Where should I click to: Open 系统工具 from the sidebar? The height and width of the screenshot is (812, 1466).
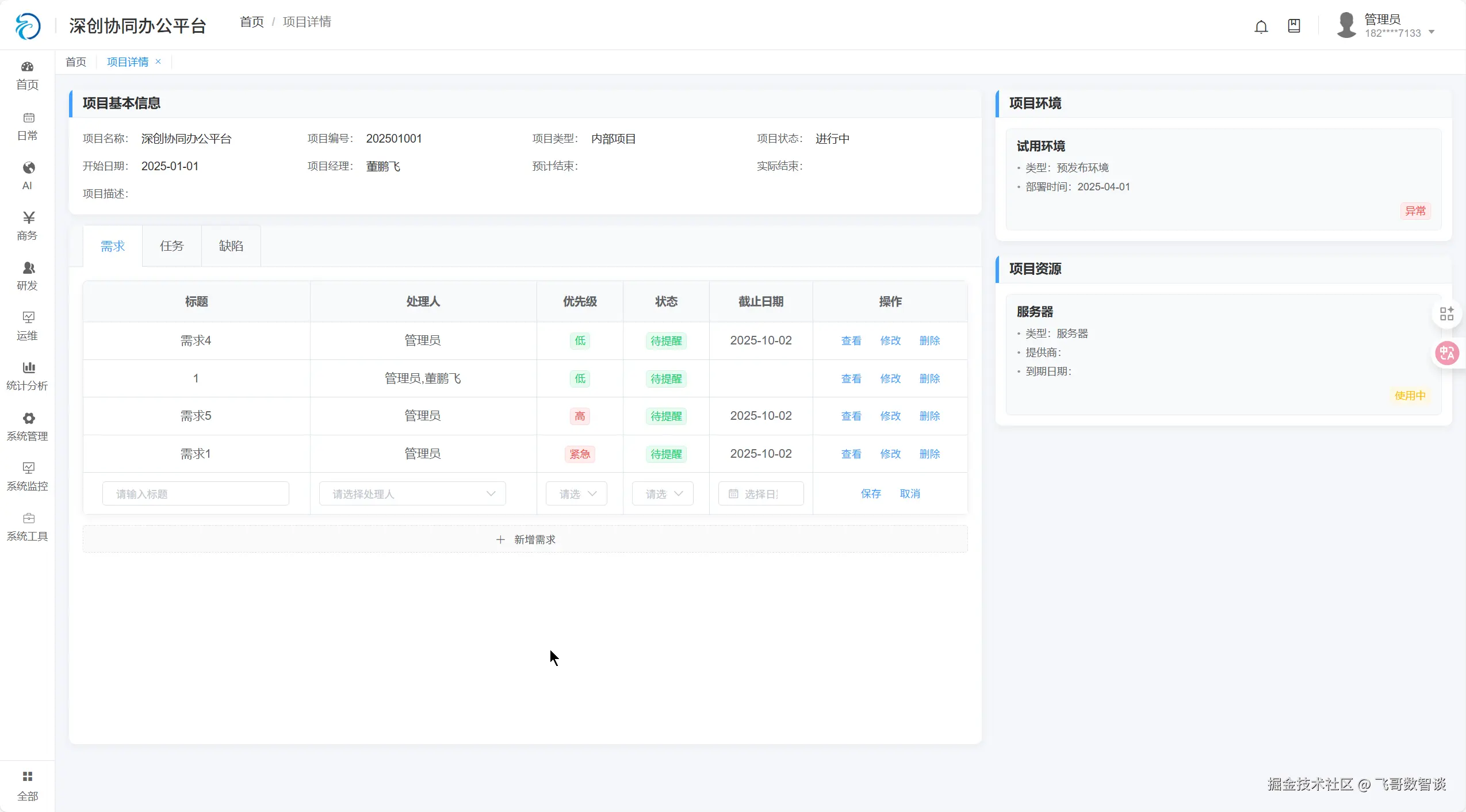point(27,526)
